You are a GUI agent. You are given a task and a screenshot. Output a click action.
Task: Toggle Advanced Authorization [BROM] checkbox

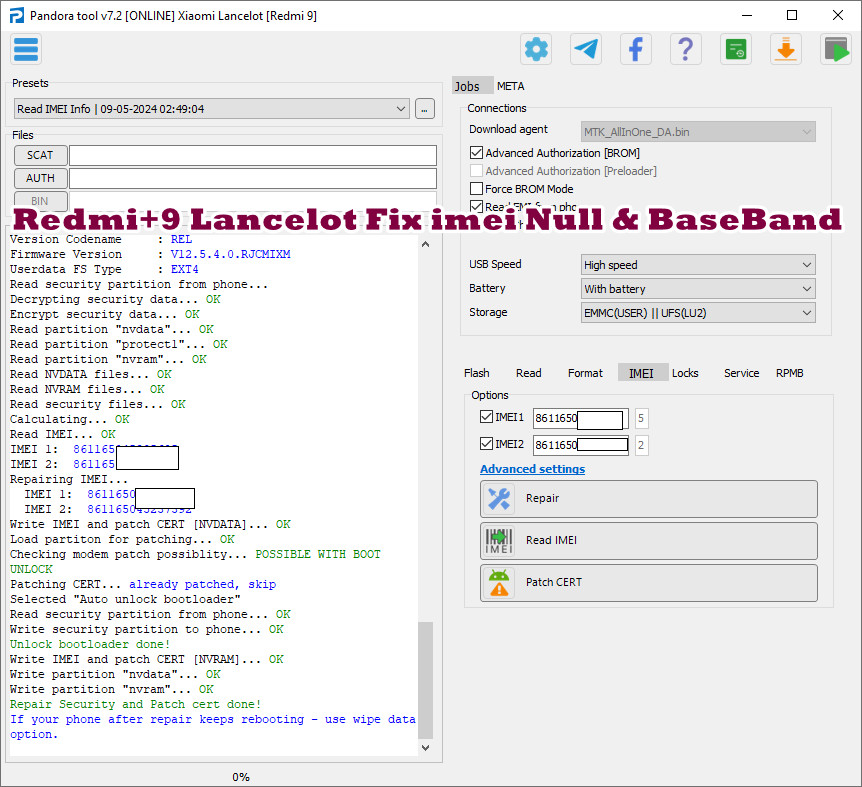tap(477, 153)
